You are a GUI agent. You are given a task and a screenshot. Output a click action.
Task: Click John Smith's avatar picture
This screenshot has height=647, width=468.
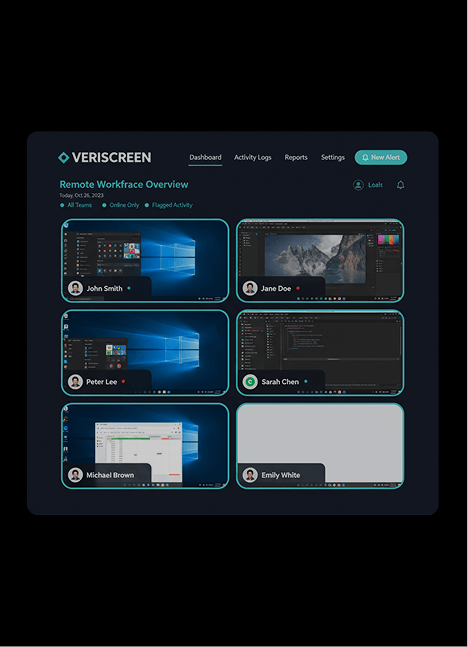point(76,288)
